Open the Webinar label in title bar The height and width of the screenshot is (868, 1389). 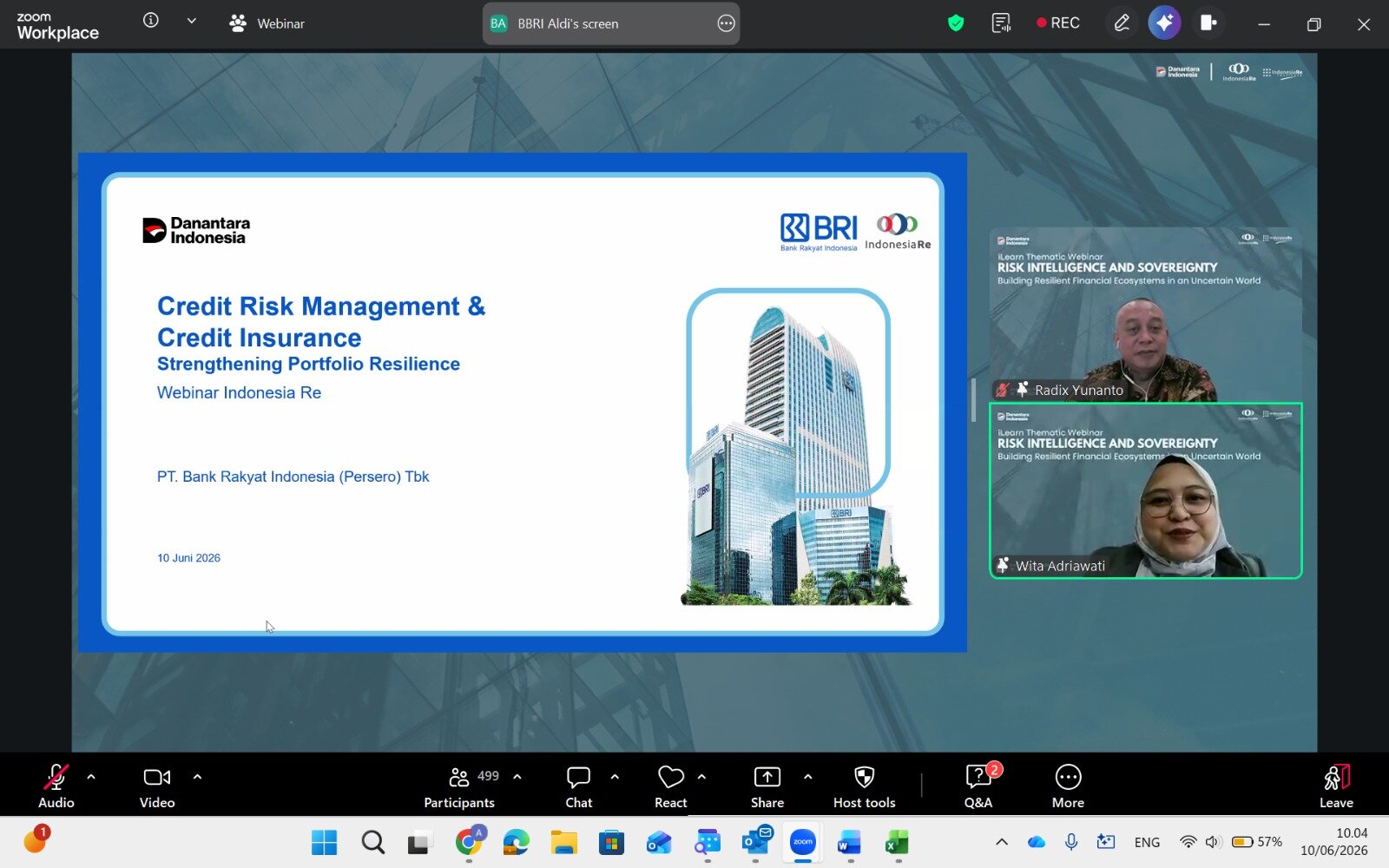click(267, 23)
